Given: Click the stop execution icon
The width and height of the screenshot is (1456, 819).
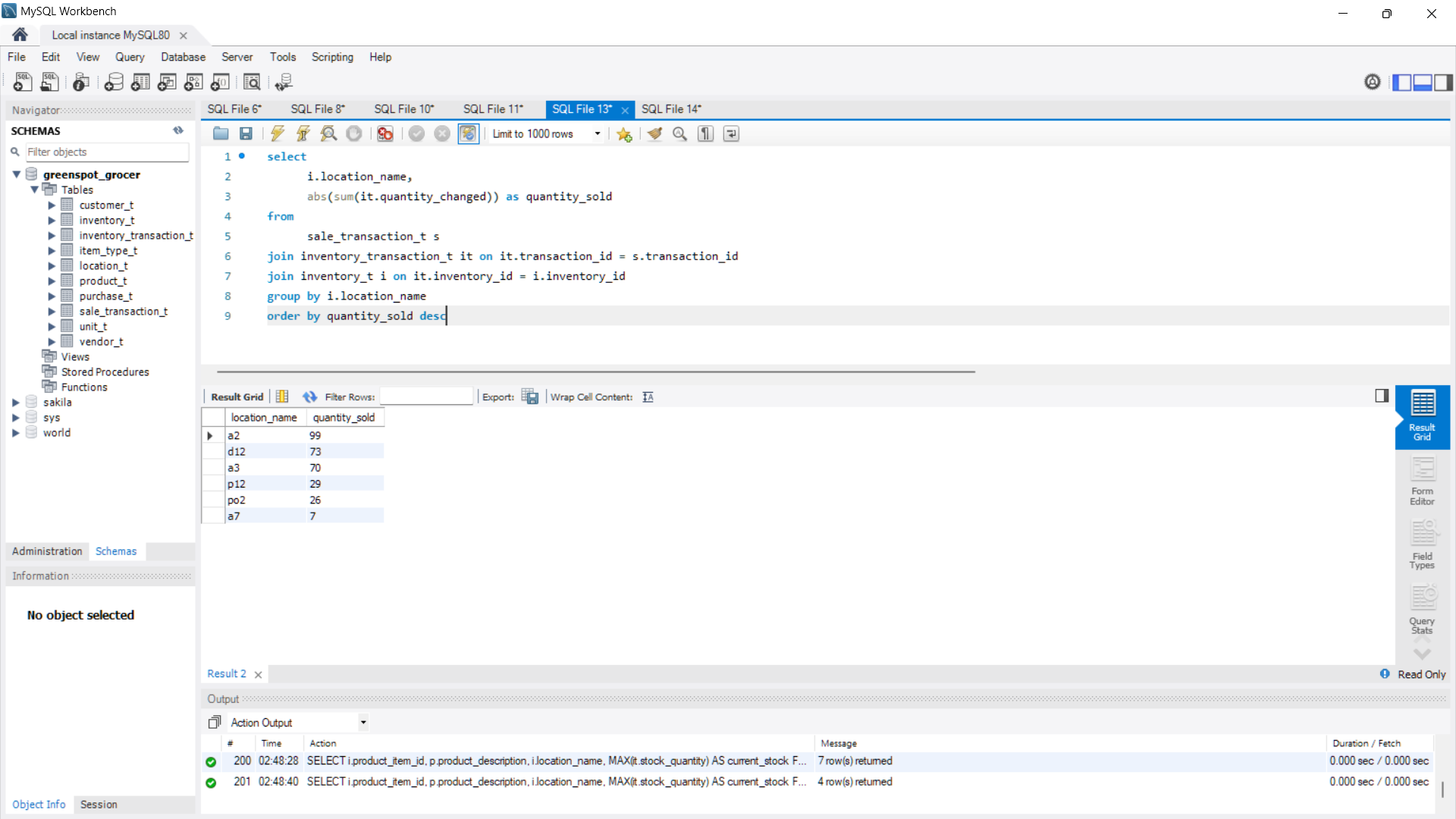Looking at the screenshot, I should [354, 134].
